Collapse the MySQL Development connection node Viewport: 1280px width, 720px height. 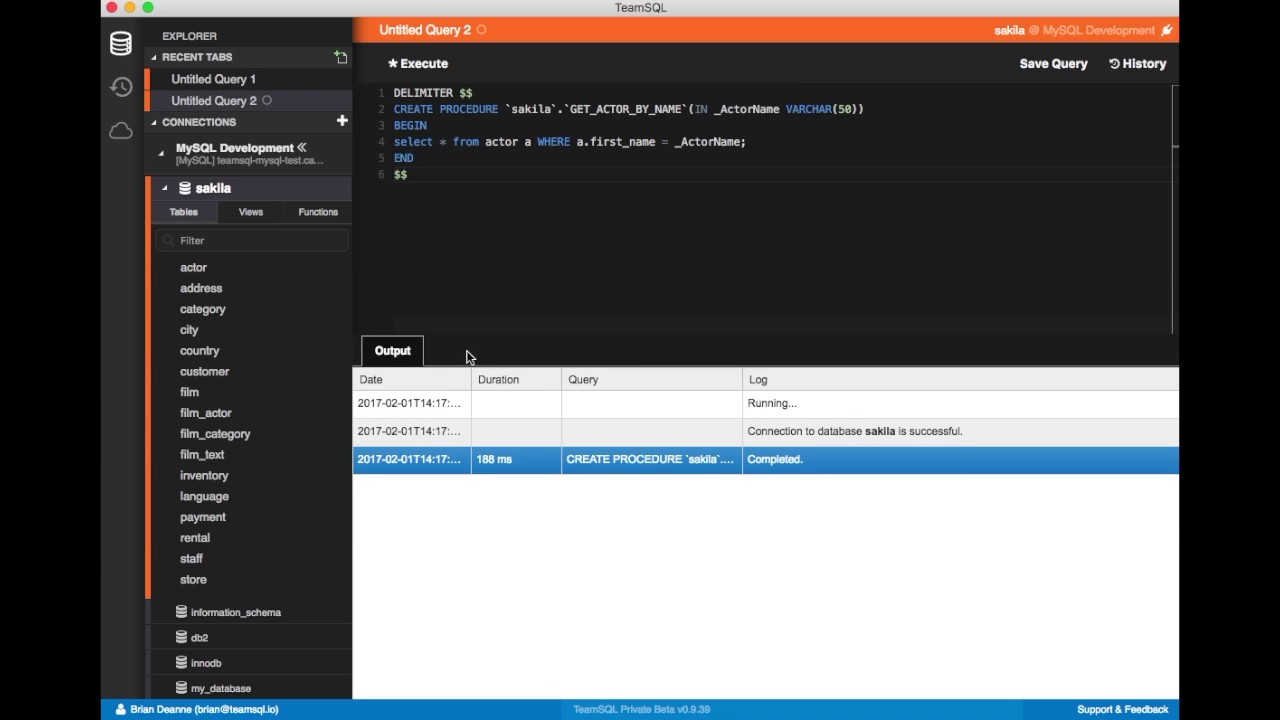pyautogui.click(x=161, y=153)
